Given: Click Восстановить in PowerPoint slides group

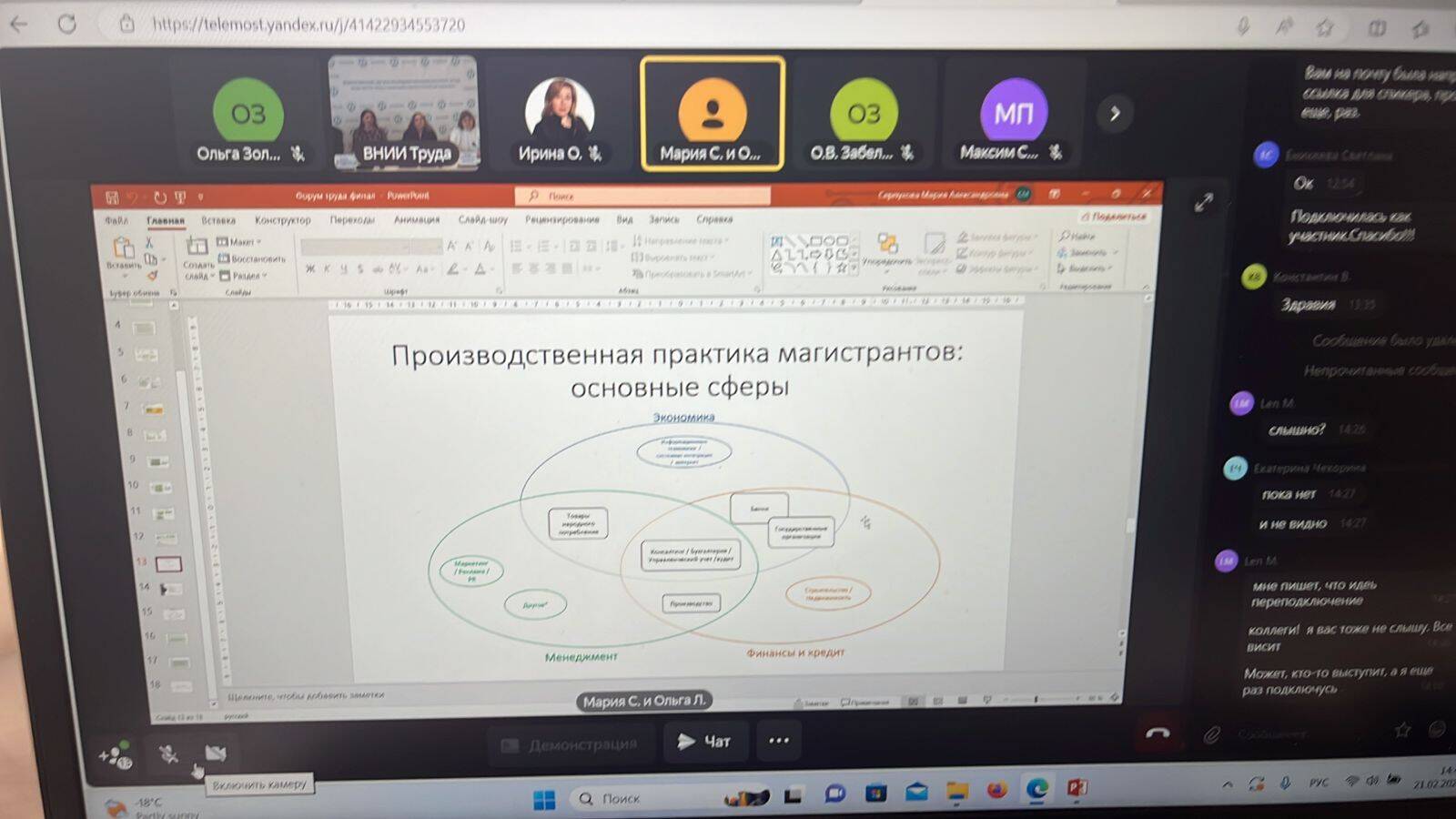Looking at the screenshot, I should (252, 259).
